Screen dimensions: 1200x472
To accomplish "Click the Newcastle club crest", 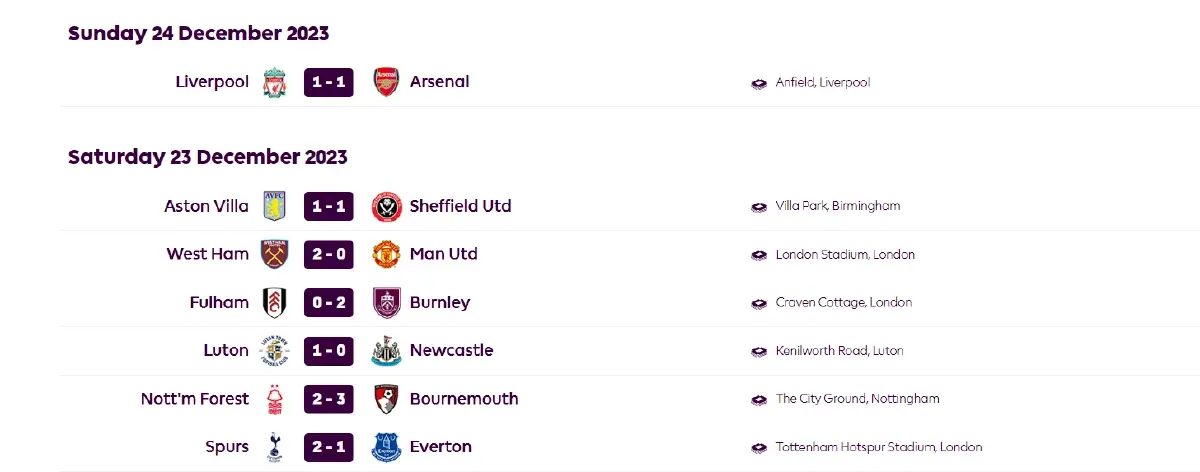I will point(386,351).
